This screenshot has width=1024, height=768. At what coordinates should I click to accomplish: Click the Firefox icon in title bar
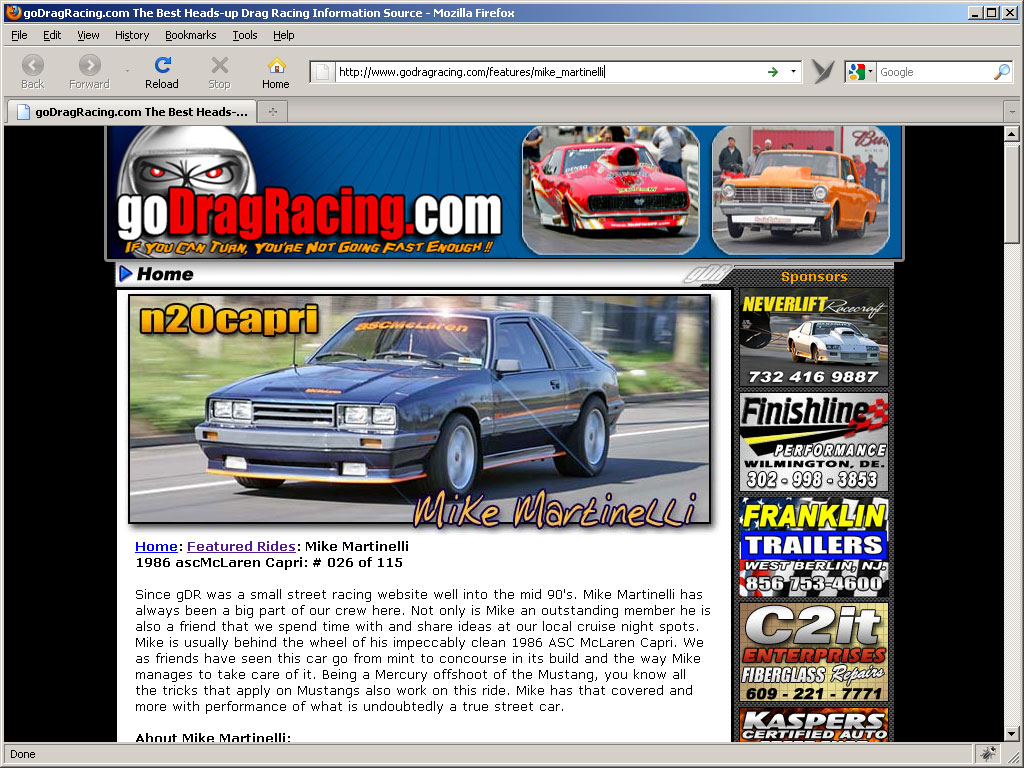click(x=13, y=12)
